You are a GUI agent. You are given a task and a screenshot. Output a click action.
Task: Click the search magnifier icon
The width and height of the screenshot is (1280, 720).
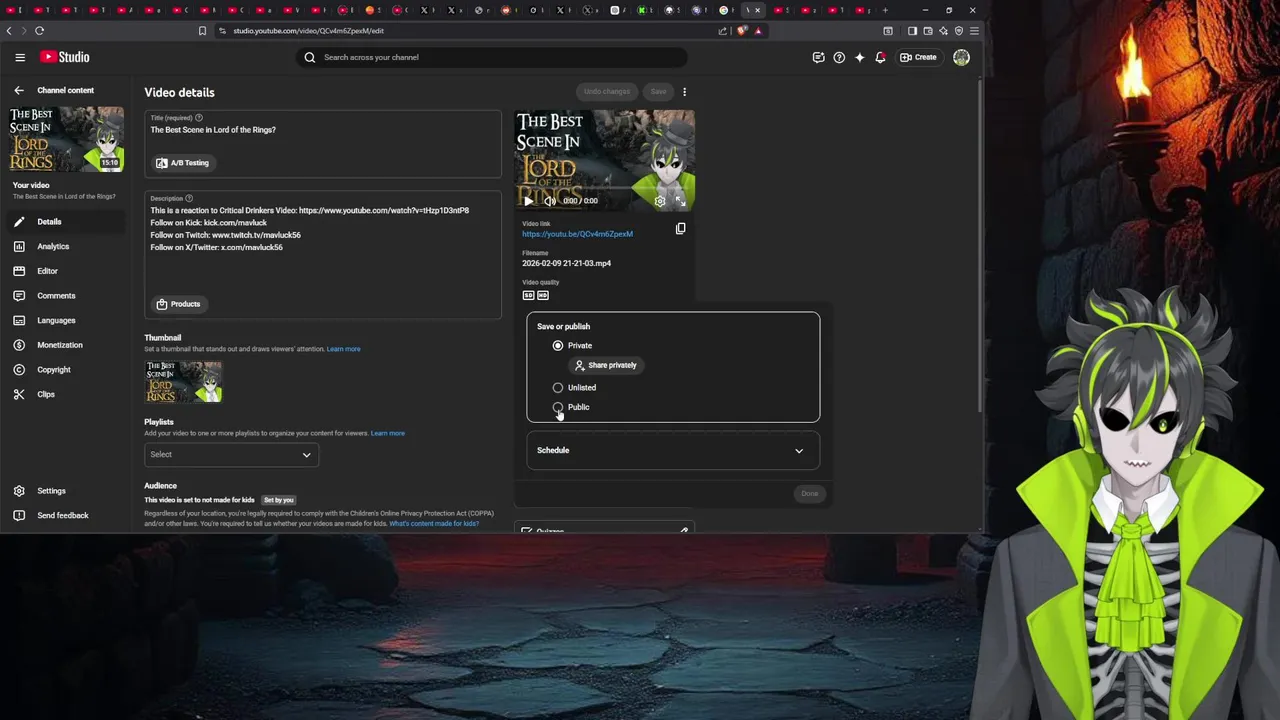point(310,57)
